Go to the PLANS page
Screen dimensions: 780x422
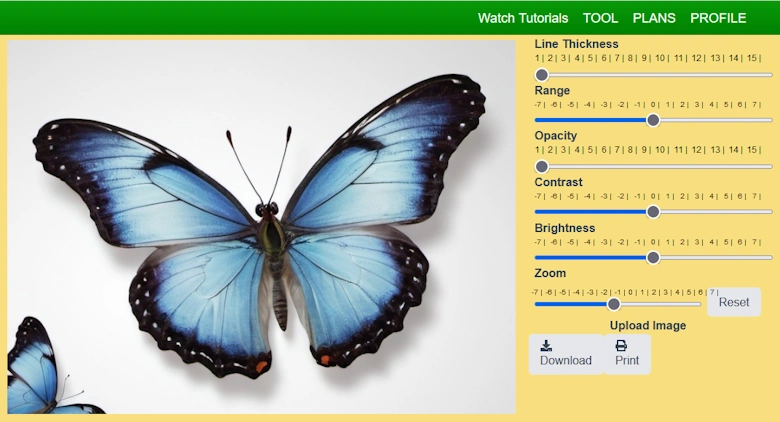click(654, 18)
